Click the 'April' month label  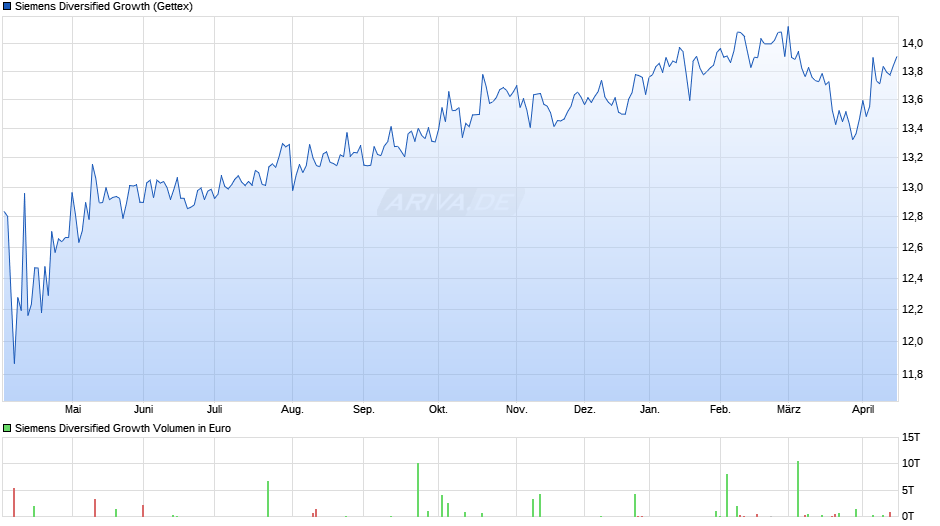(863, 410)
